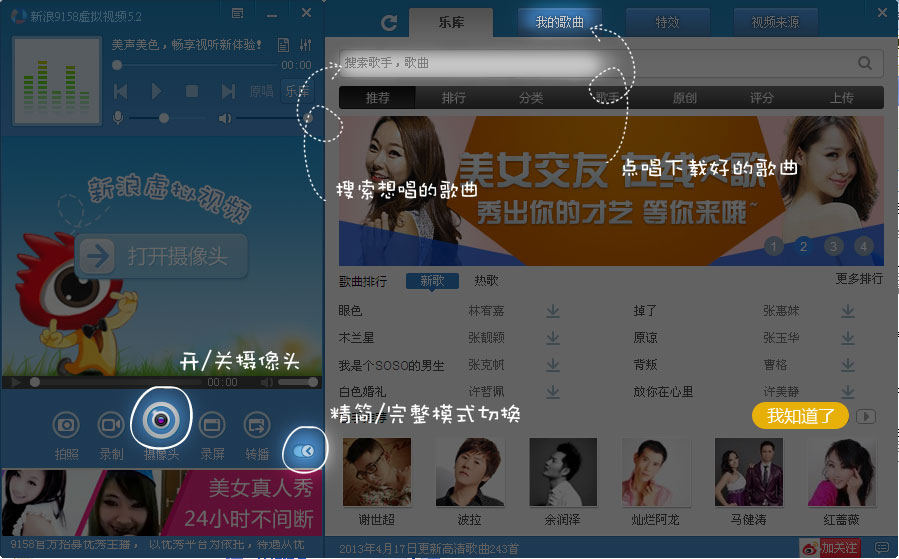899x559 pixels.
Task: Open the equalizer mixer icon in player
Action: point(306,45)
